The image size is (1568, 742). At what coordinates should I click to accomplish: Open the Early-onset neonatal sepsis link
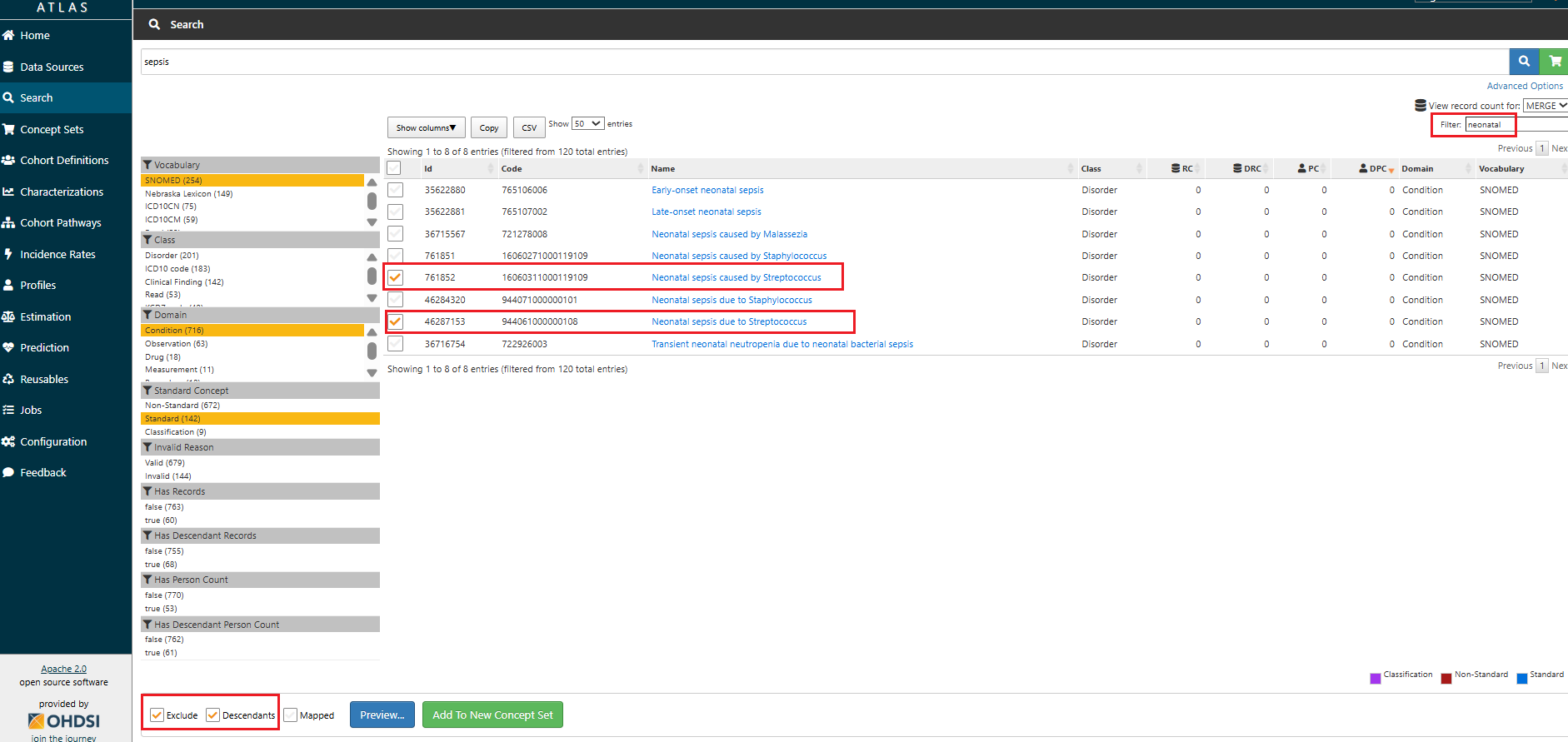pos(707,190)
